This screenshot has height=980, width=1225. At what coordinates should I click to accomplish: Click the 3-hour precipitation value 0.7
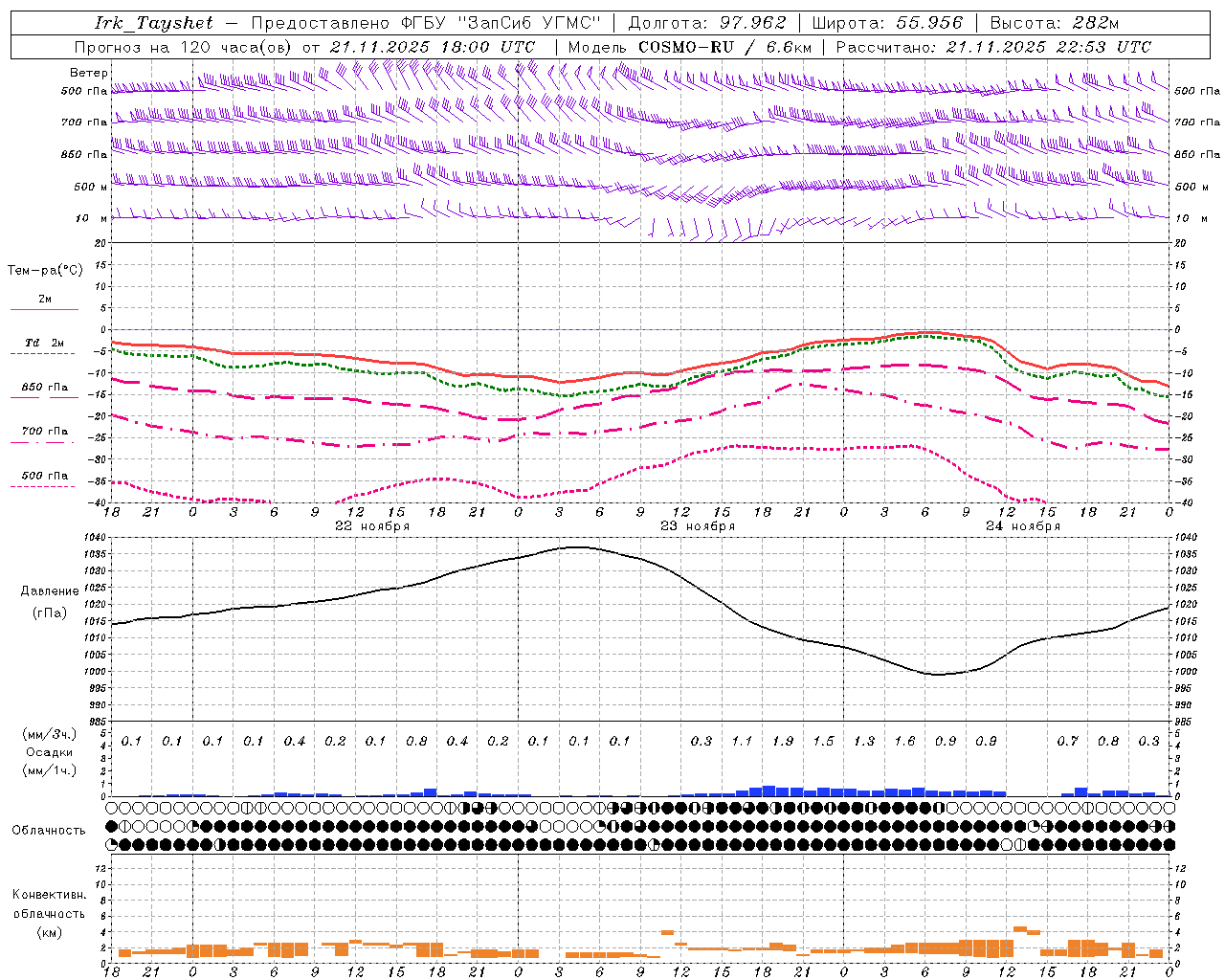(x=1067, y=742)
